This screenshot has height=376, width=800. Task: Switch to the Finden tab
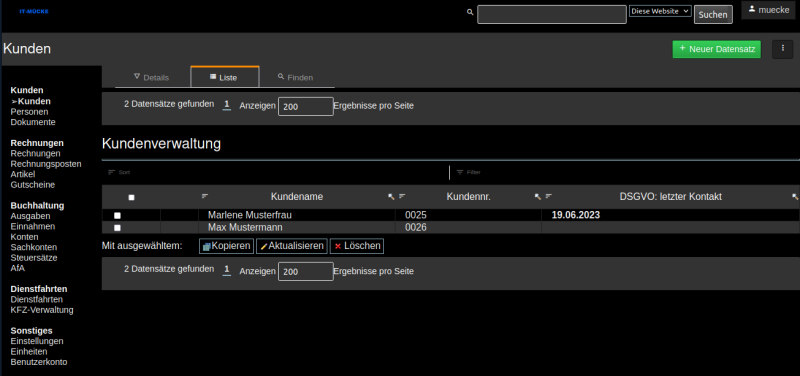point(295,78)
